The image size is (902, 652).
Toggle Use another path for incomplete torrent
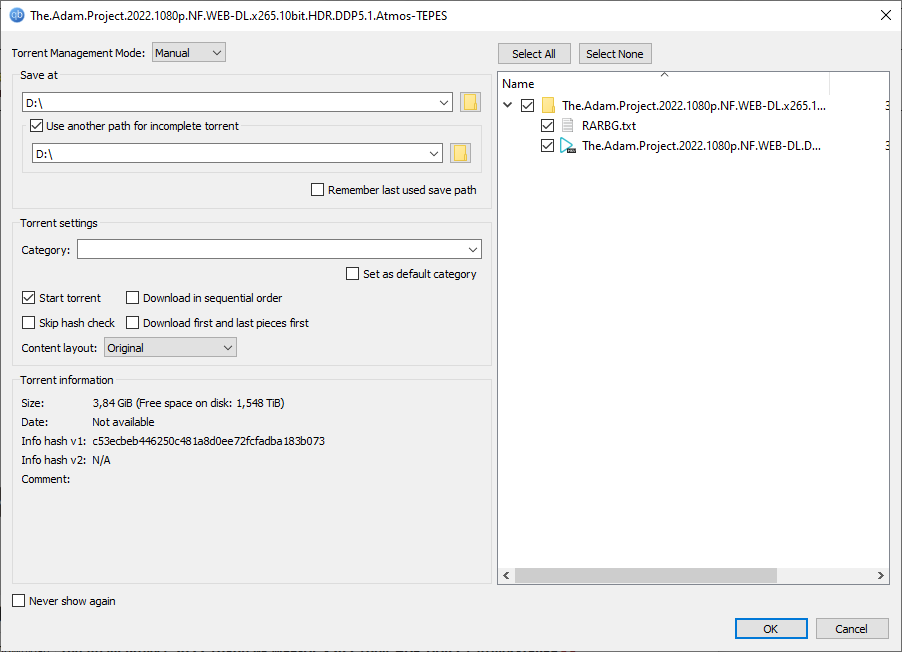(x=36, y=125)
